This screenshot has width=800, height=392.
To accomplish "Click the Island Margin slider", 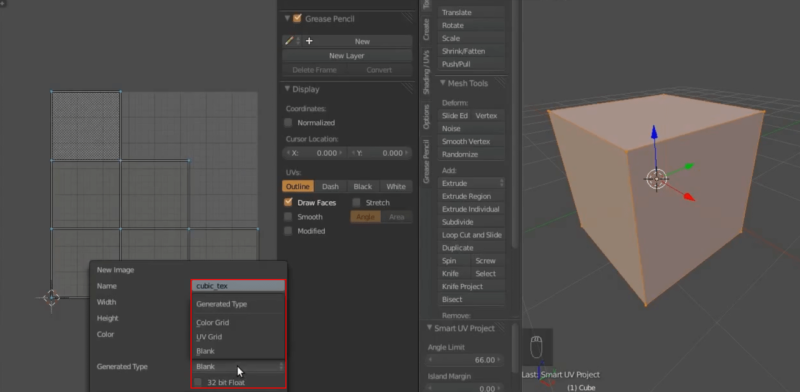I will coord(465,388).
